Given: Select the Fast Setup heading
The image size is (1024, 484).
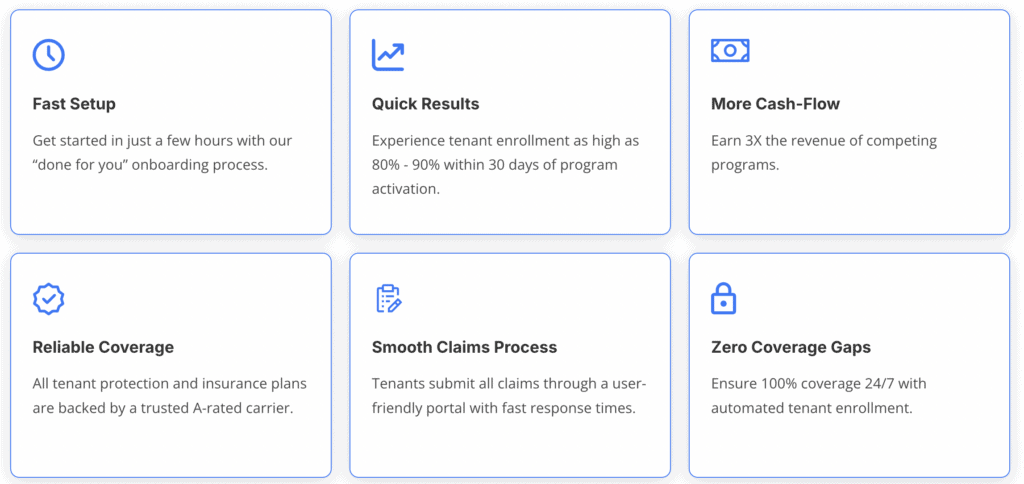Looking at the screenshot, I should (x=74, y=104).
